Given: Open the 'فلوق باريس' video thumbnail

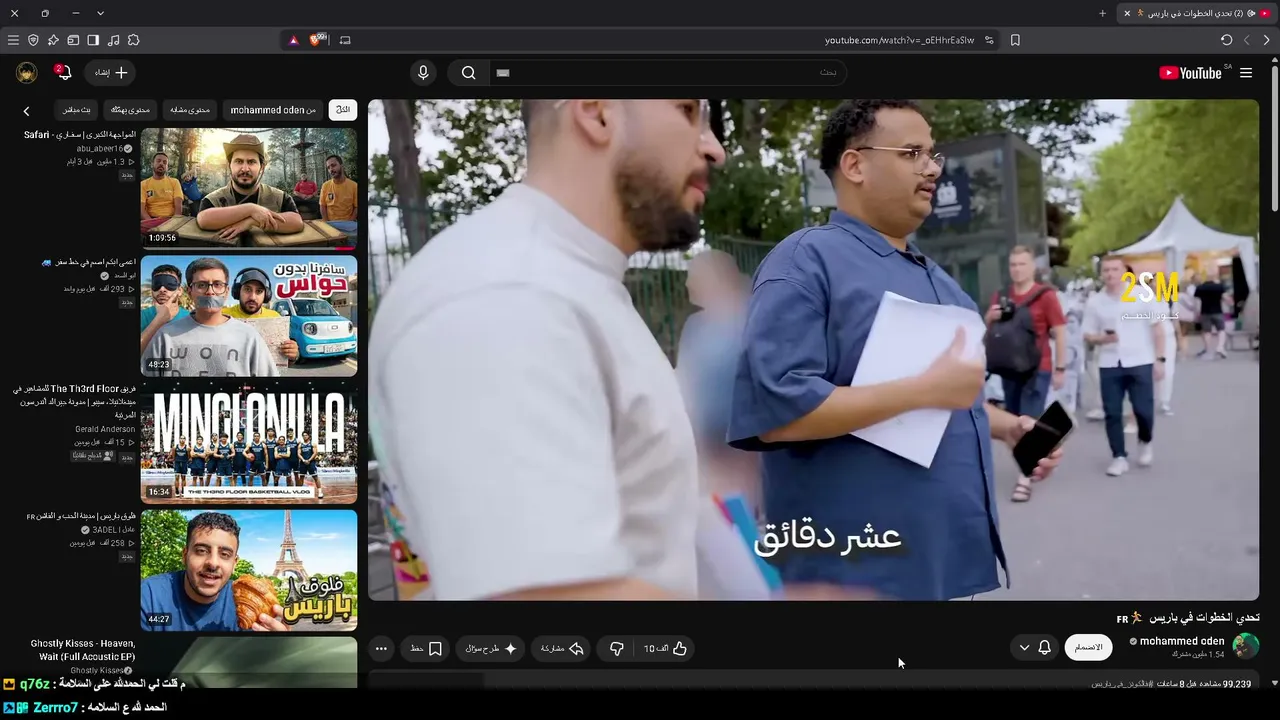Looking at the screenshot, I should tap(249, 570).
